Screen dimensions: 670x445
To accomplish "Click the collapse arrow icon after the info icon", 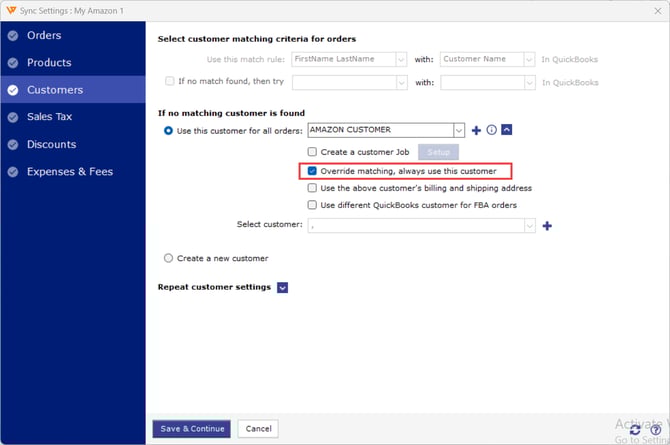I will tap(507, 130).
